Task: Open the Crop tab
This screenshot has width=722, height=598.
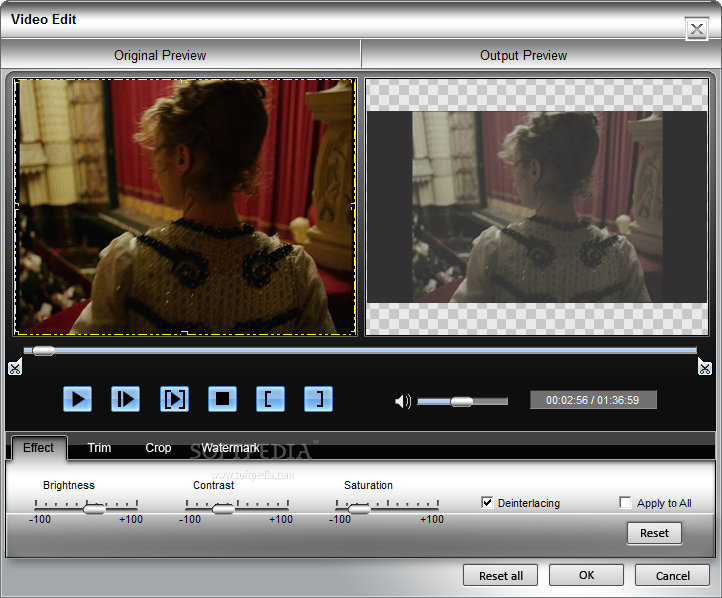Action: (x=158, y=447)
